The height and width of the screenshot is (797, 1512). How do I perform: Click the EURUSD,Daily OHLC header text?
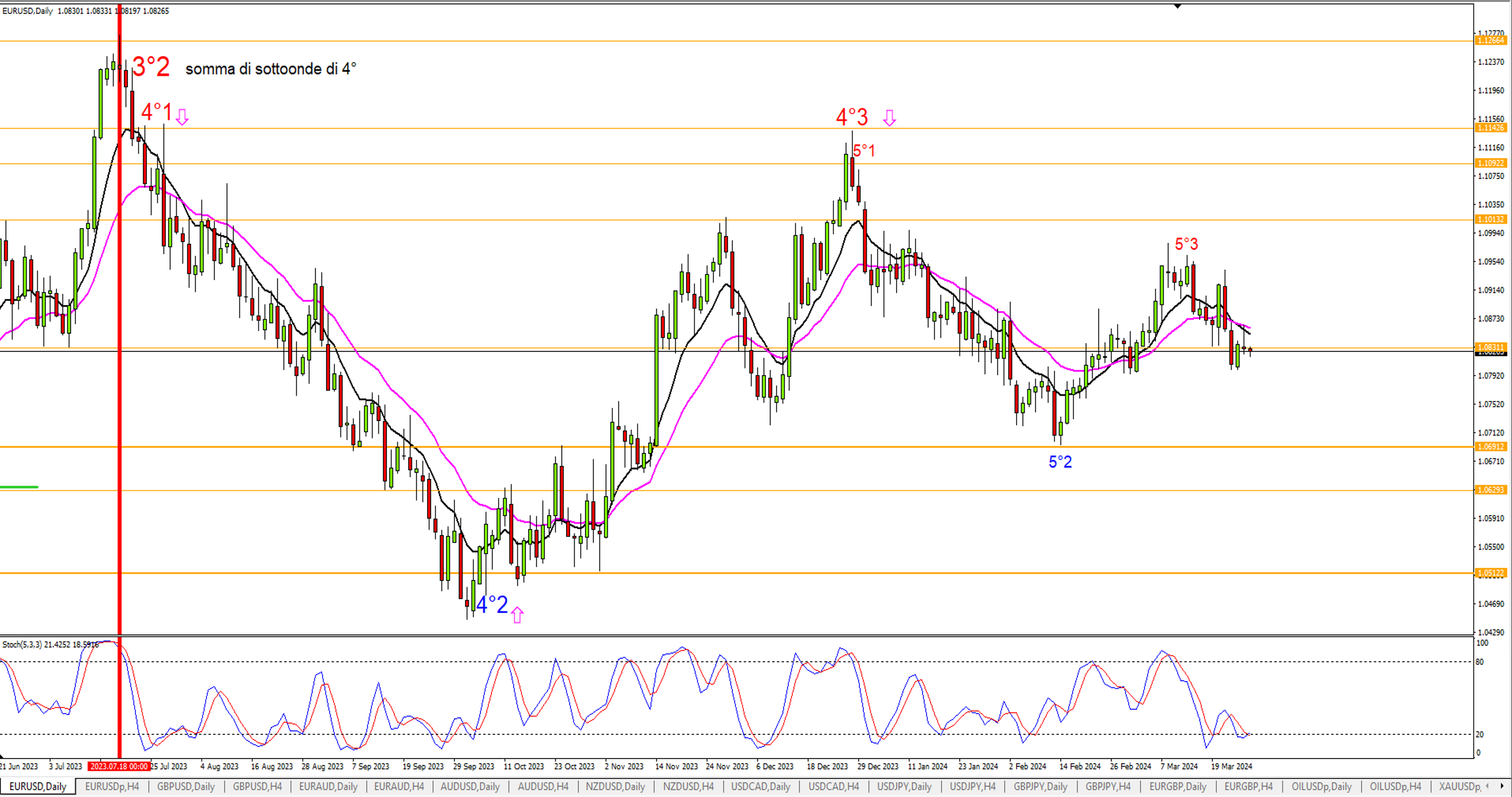click(x=86, y=10)
